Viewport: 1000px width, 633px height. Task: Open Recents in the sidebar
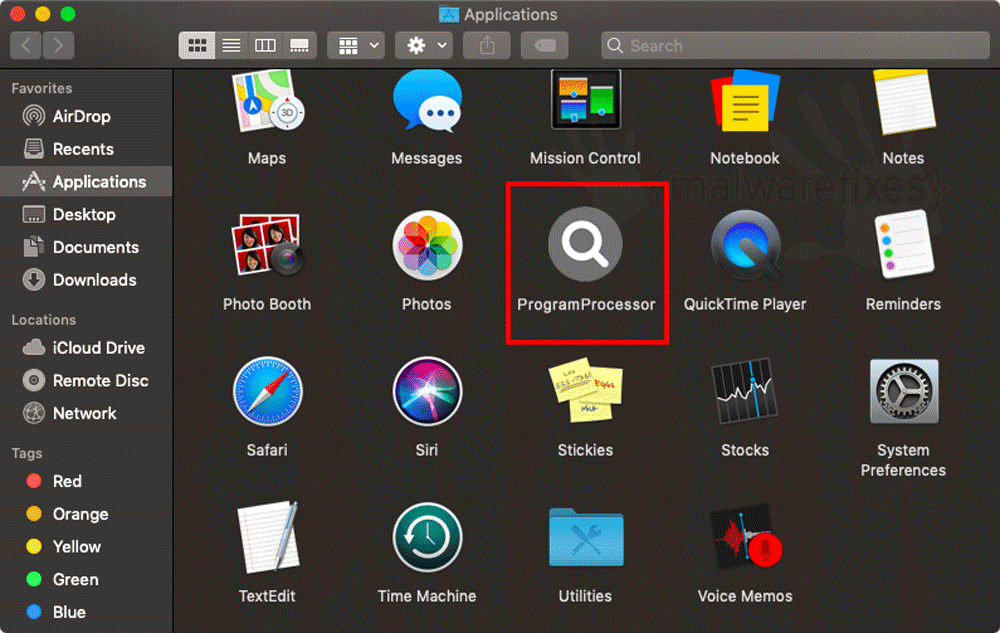tap(86, 149)
